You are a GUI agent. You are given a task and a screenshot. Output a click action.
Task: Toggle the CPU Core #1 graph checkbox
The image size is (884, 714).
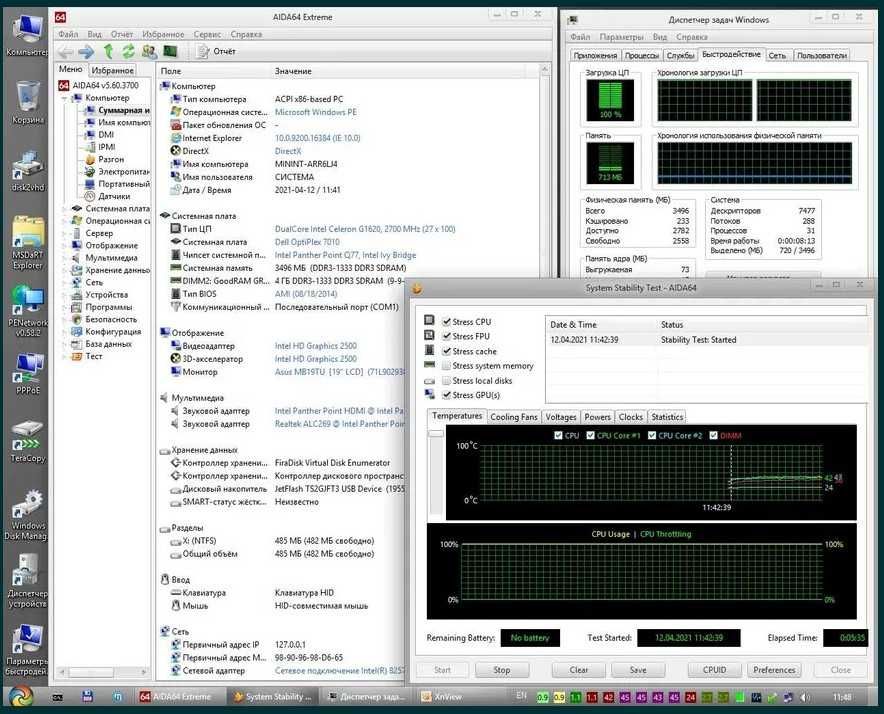[x=590, y=435]
